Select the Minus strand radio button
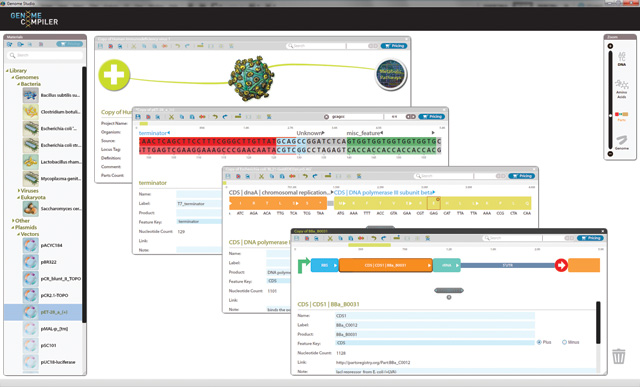The width and height of the screenshot is (640, 387). (x=564, y=342)
